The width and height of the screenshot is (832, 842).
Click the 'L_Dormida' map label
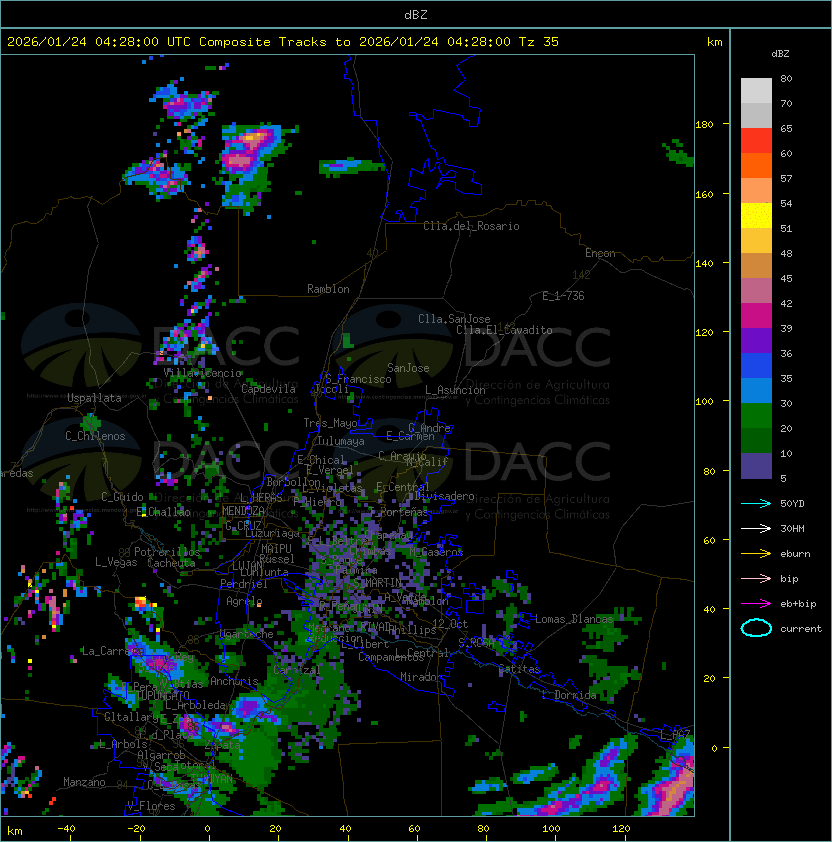569,695
